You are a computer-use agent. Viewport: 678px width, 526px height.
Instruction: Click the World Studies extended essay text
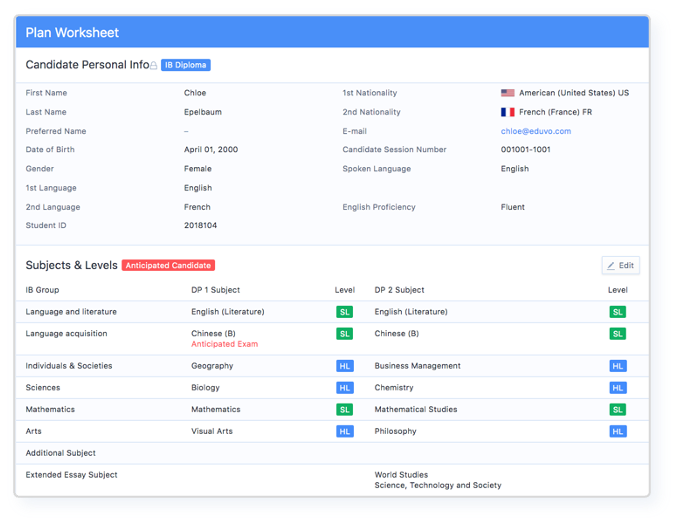(401, 475)
